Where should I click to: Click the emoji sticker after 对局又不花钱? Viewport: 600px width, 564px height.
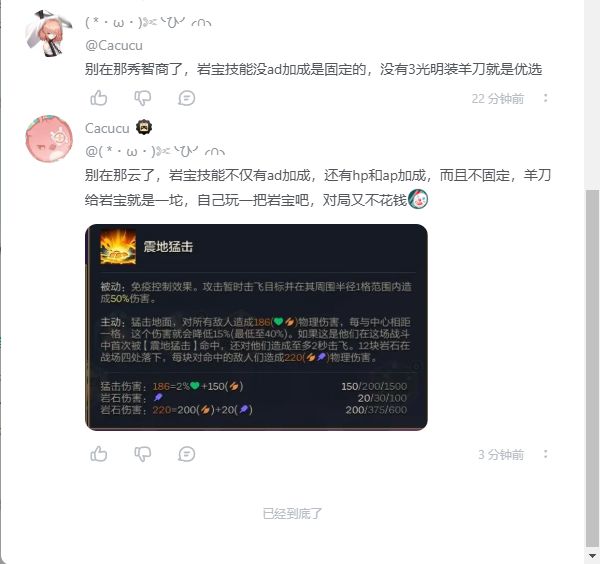[418, 199]
